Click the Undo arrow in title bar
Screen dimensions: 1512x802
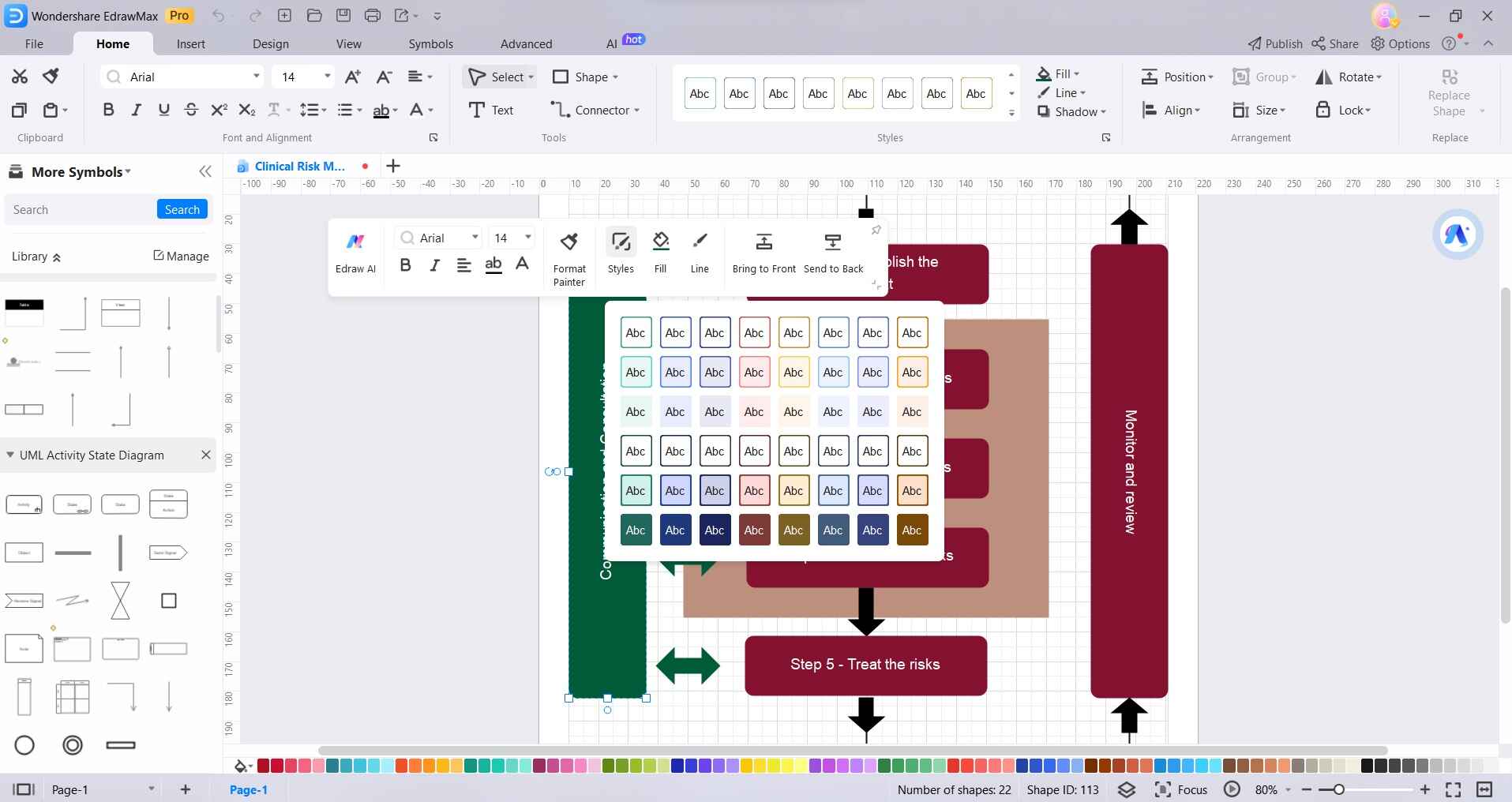coord(219,15)
